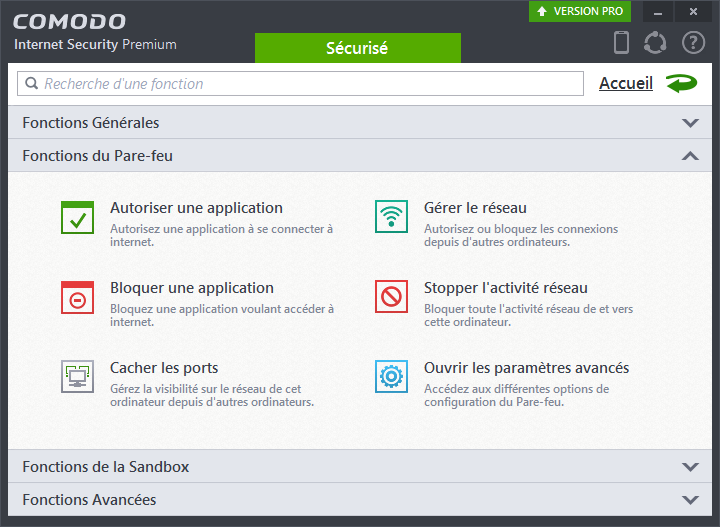Click the red prohibition Stopper l'activité réseau icon
Viewport: 720px width, 527px height.
[391, 297]
